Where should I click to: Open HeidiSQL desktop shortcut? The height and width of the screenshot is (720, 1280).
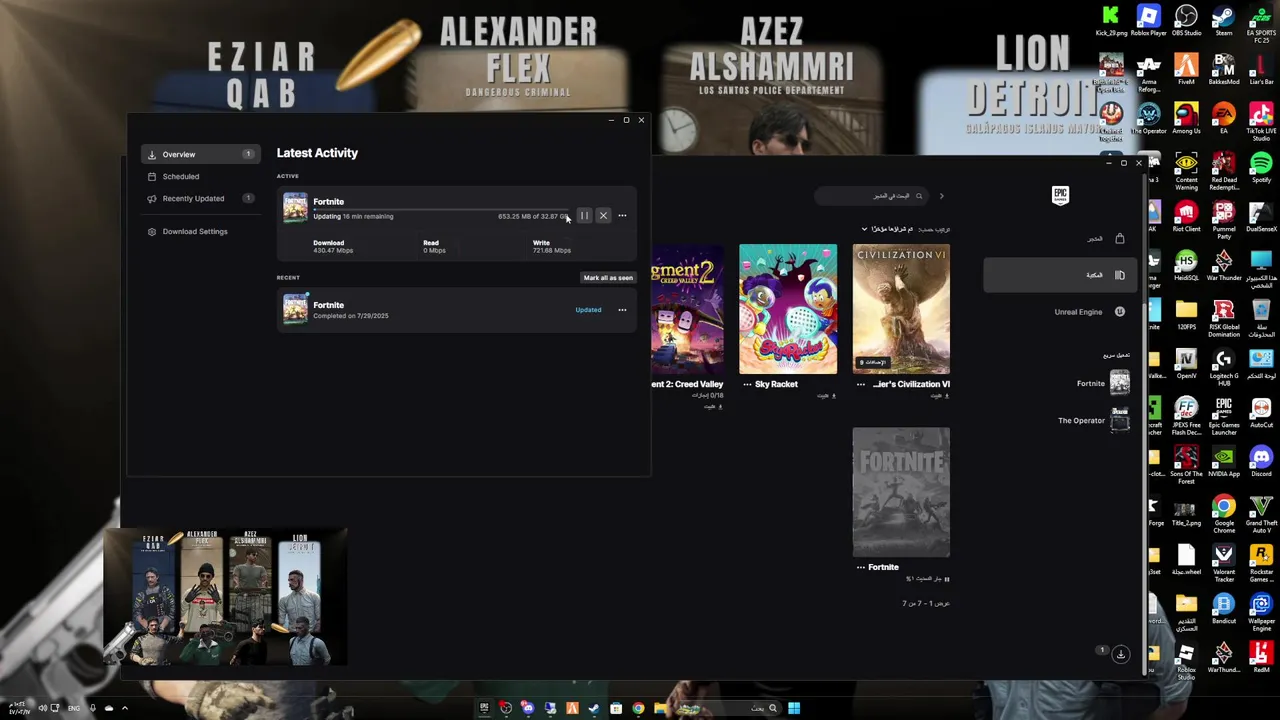click(1186, 266)
